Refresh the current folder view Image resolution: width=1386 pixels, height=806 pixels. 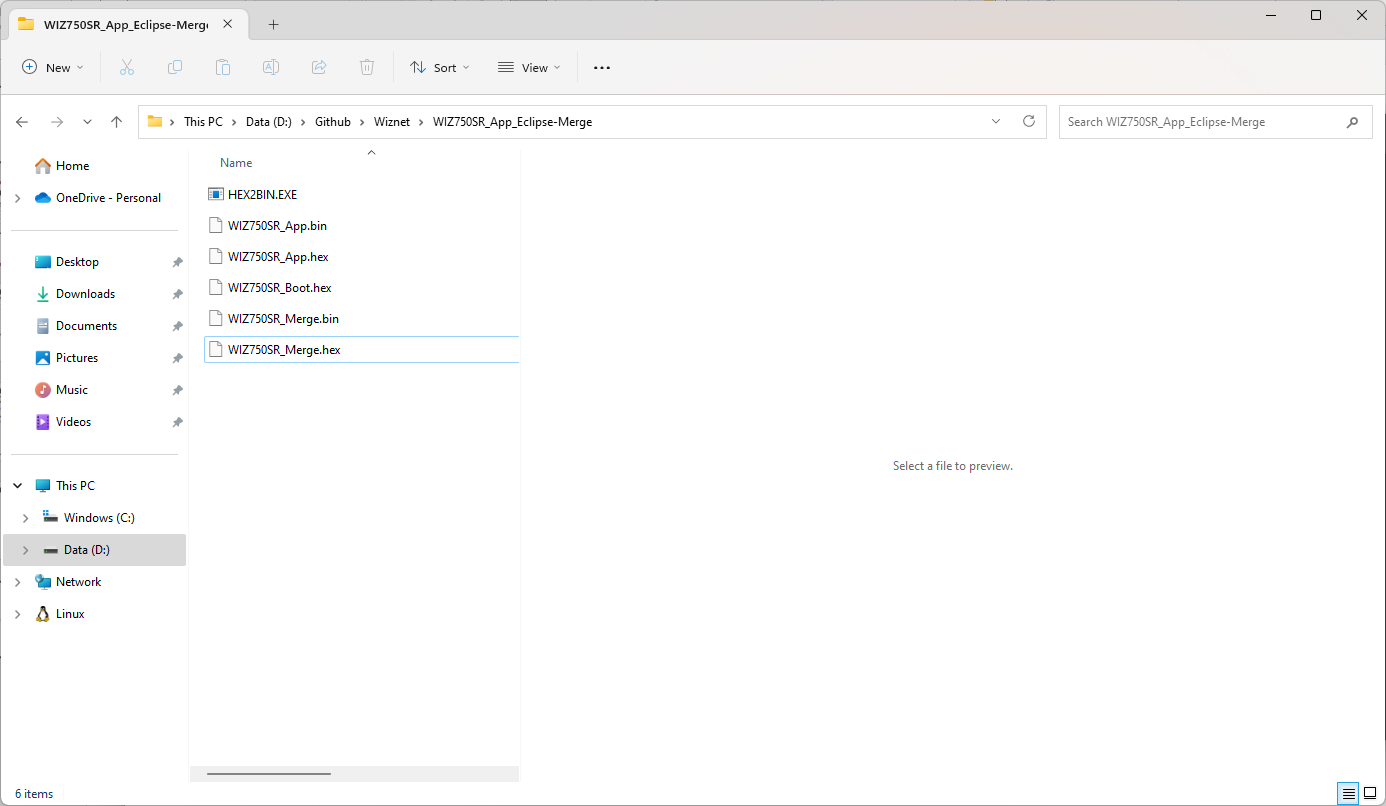point(1029,122)
